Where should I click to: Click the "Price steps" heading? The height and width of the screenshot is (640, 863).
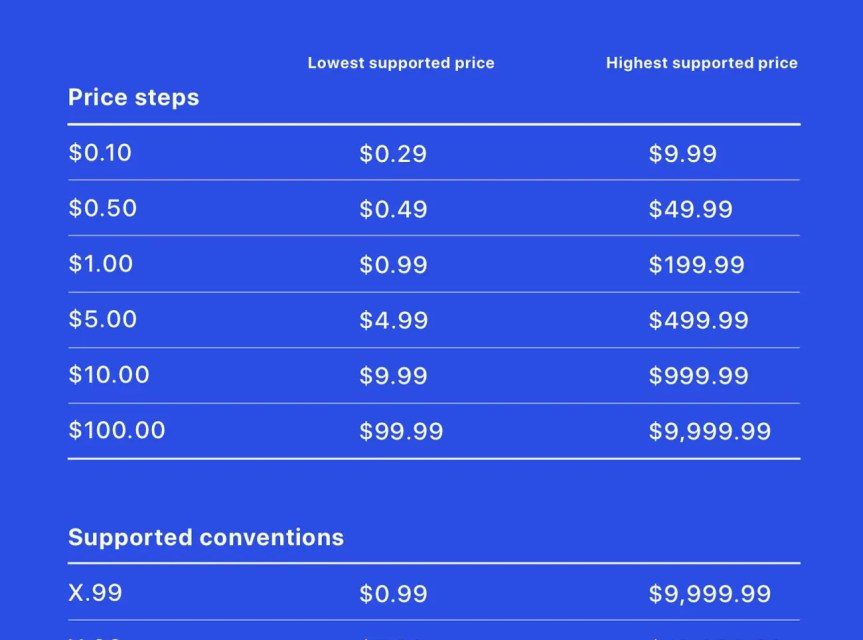coord(133,98)
